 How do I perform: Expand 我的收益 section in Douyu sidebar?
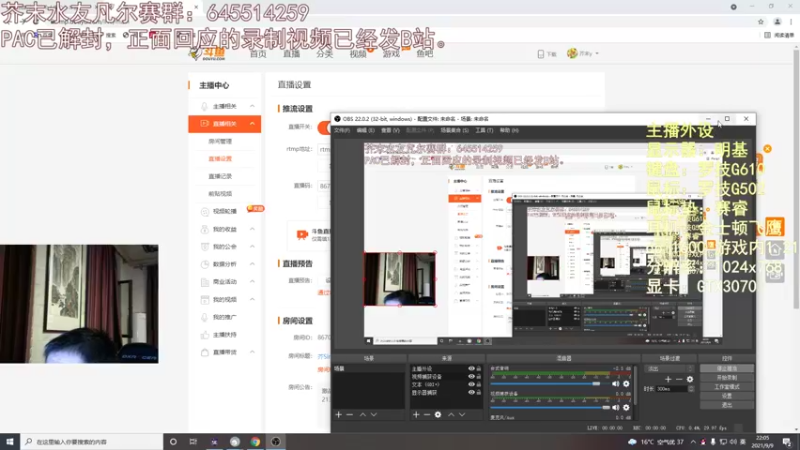252,229
